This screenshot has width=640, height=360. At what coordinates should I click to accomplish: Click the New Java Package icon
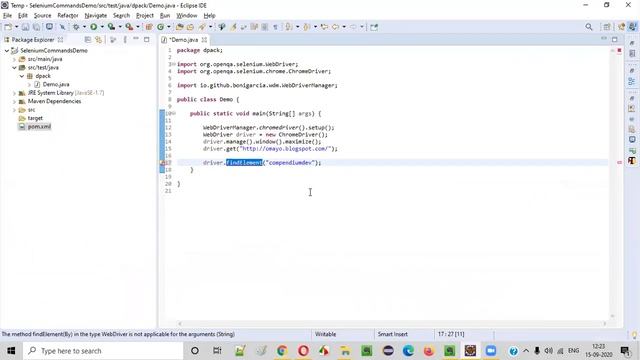(x=149, y=27)
